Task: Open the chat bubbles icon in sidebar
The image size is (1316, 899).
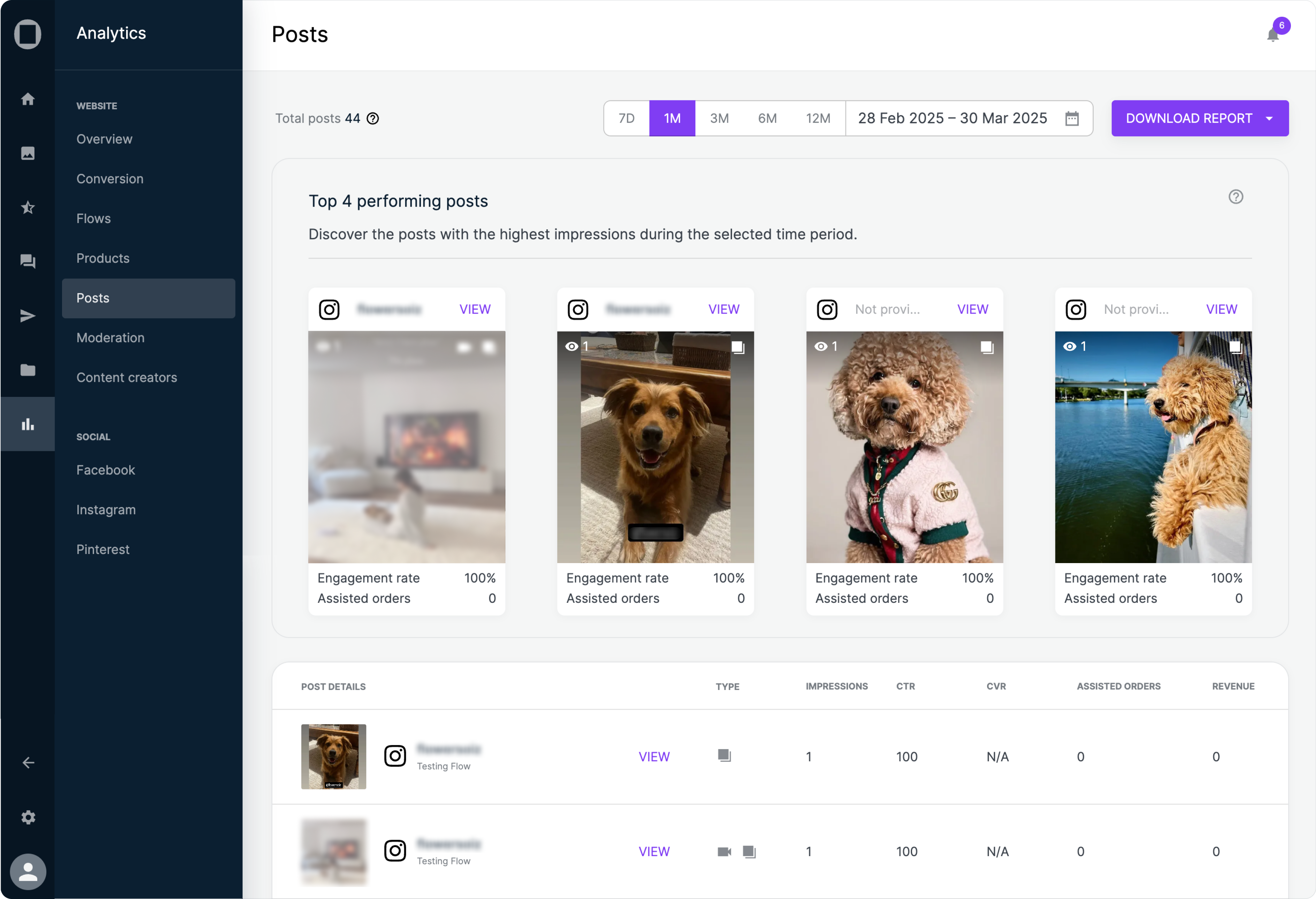Action: tap(28, 261)
